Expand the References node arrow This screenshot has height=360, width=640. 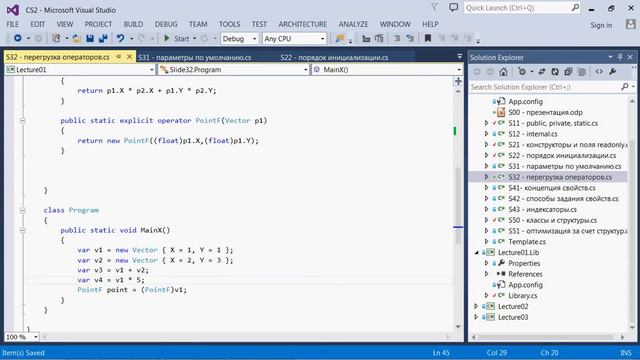coord(487,274)
